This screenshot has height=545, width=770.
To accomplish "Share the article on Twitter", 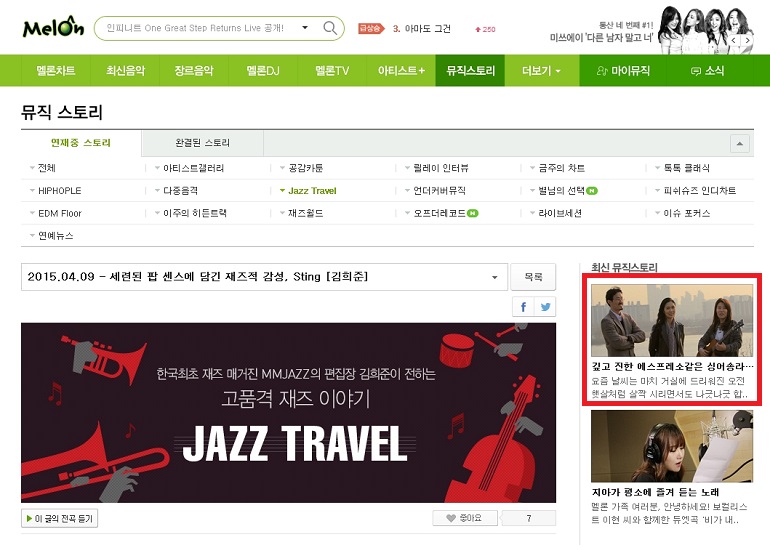I will tap(545, 307).
